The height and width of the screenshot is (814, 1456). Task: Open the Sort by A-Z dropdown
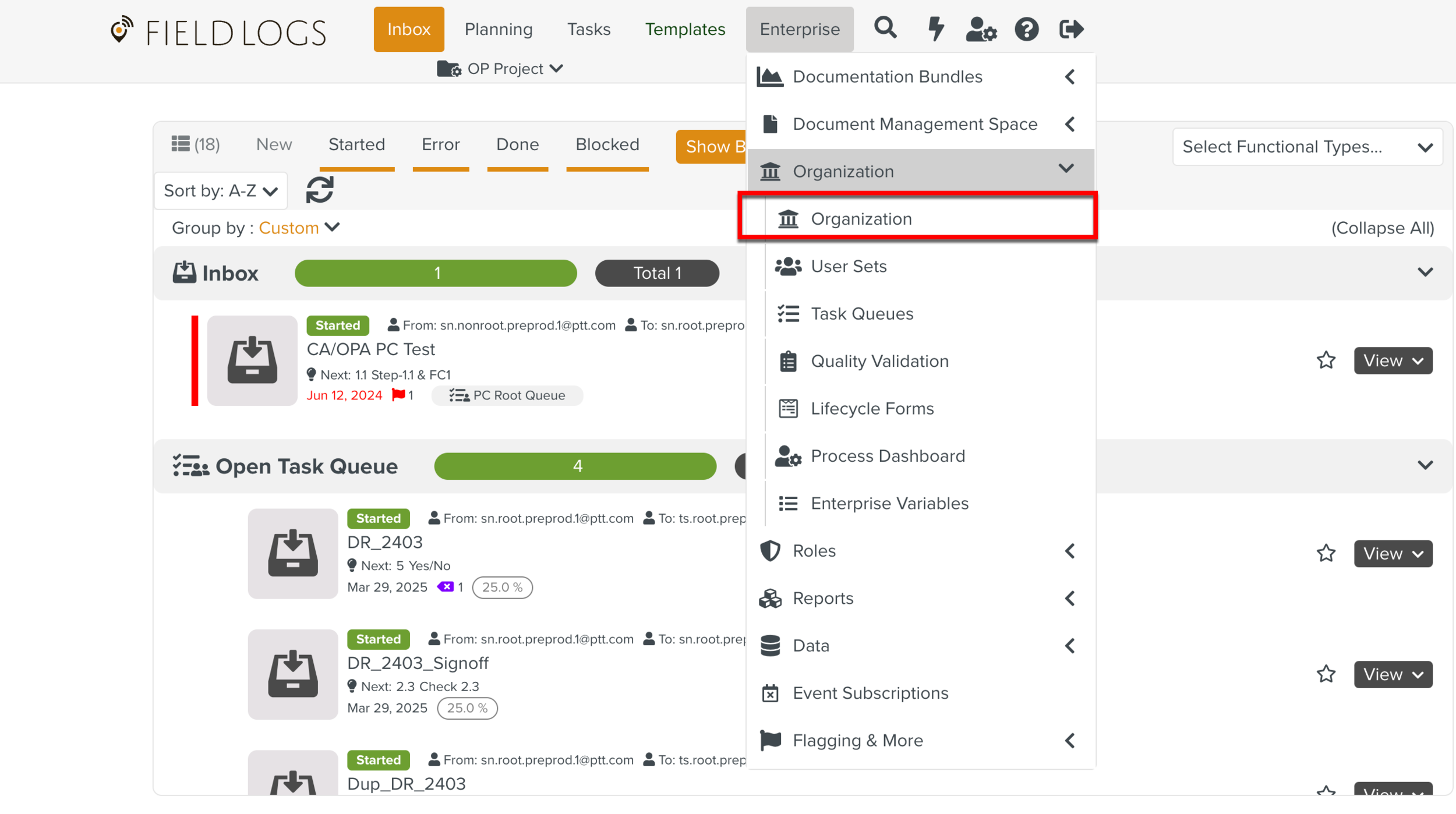(x=221, y=190)
